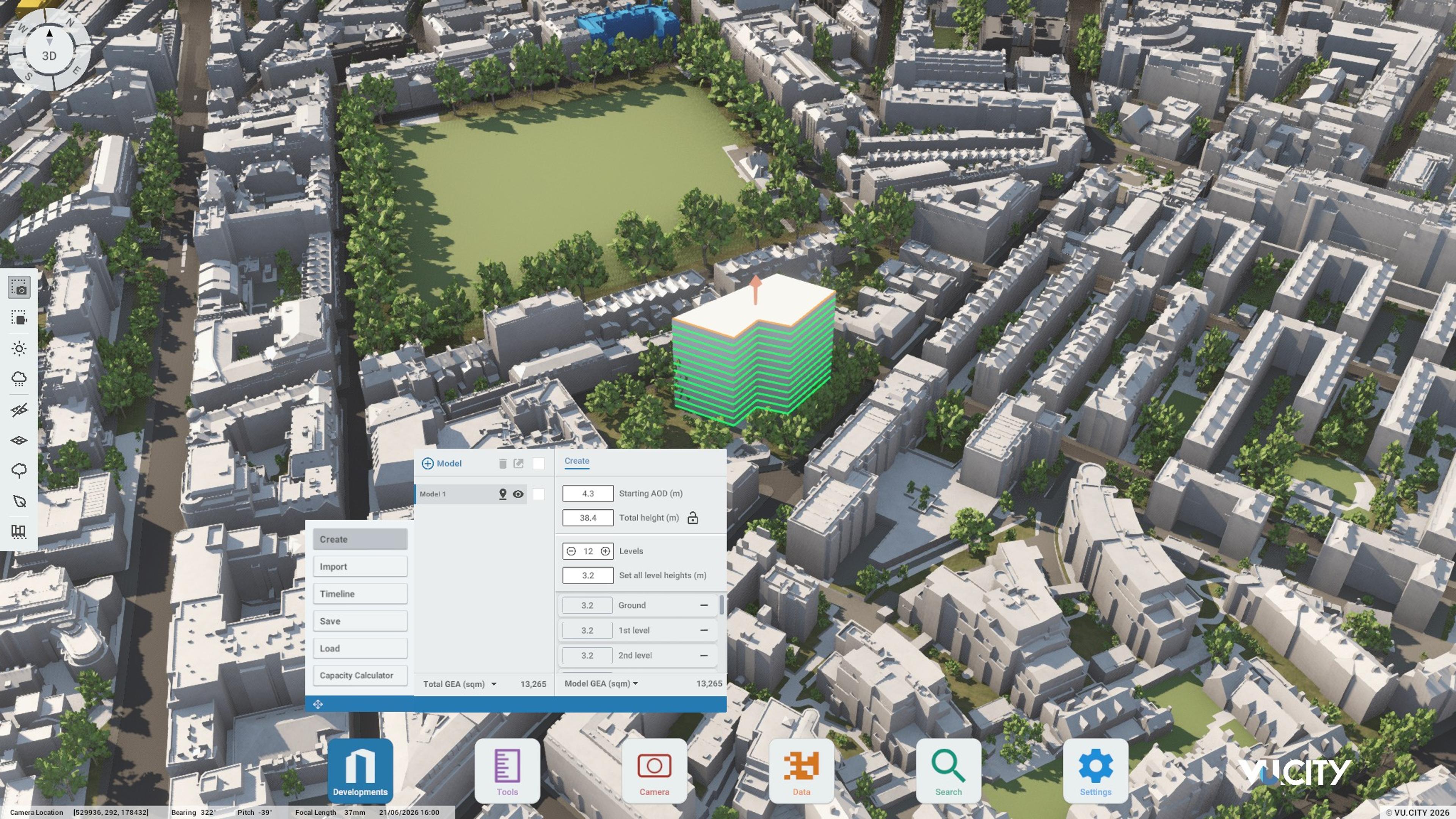Toggle the weather rain cloud icon
The width and height of the screenshot is (1456, 819).
pyautogui.click(x=19, y=379)
